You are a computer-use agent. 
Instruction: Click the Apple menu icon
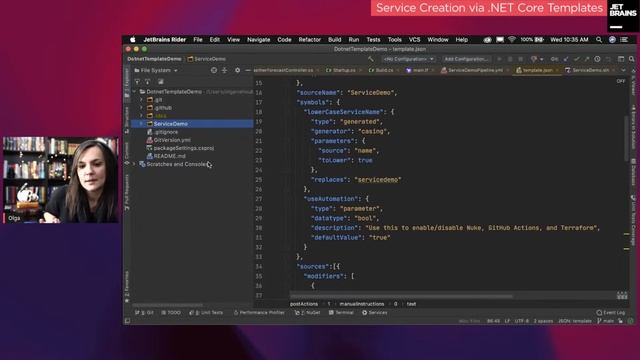[x=133, y=40]
